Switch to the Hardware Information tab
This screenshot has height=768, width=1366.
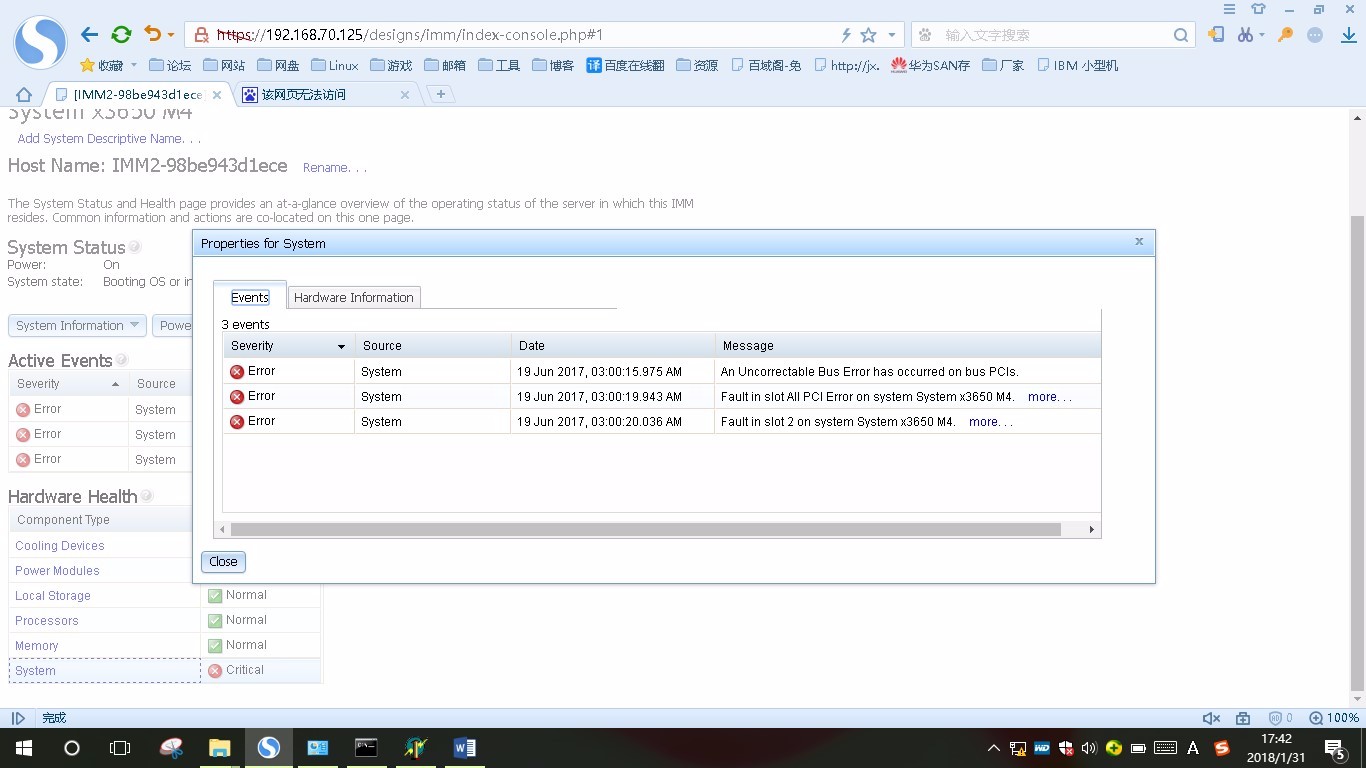point(354,297)
